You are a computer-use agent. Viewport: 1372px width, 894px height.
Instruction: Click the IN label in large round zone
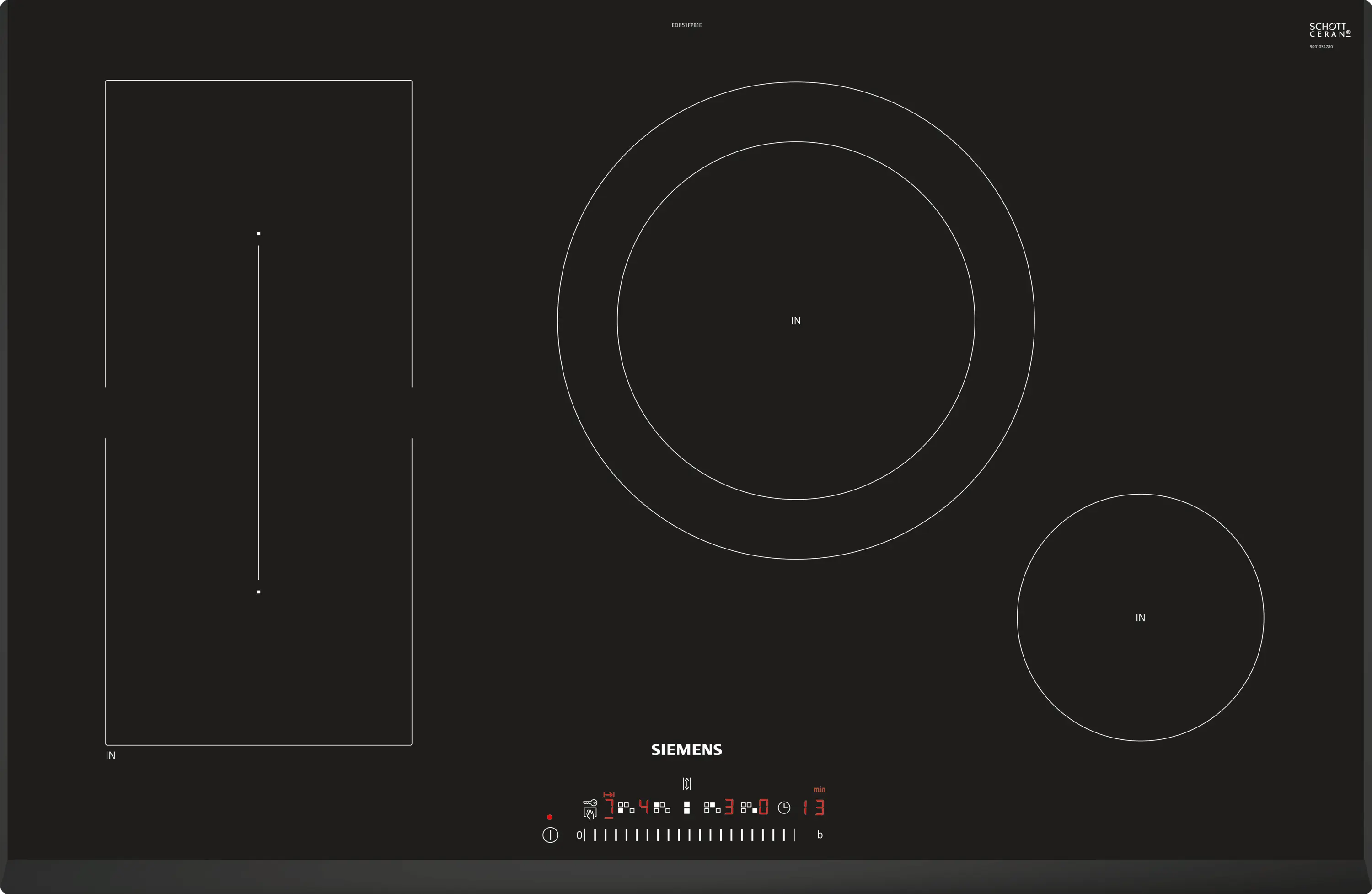pos(795,321)
